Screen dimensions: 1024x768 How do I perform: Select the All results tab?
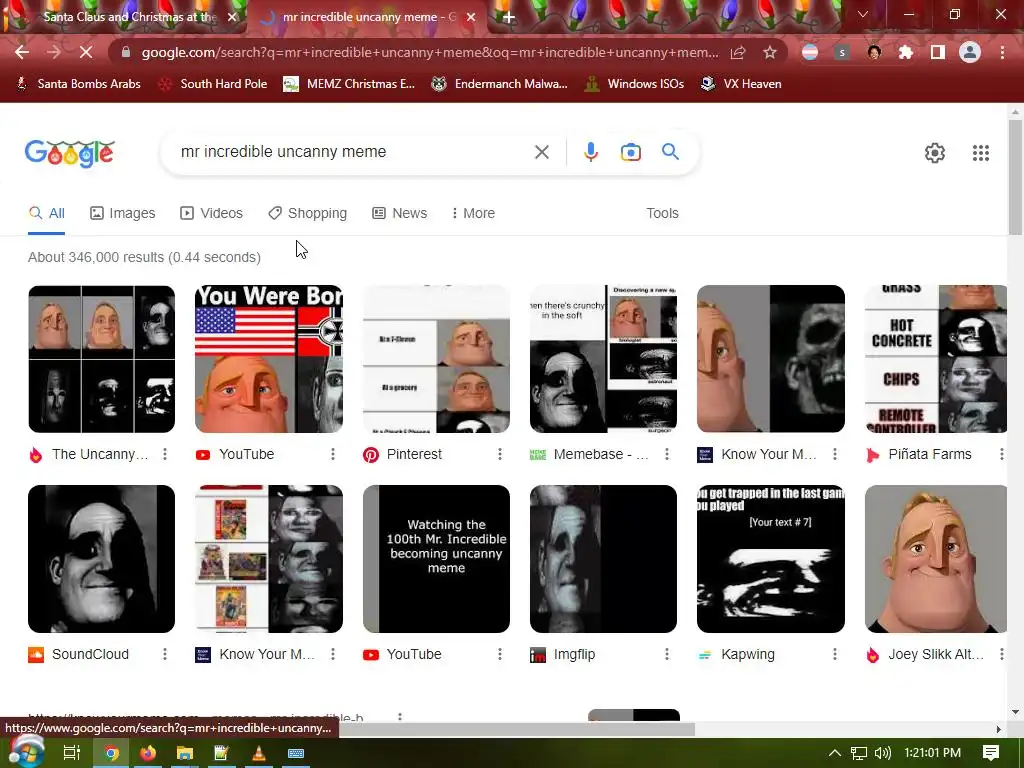pyautogui.click(x=47, y=213)
